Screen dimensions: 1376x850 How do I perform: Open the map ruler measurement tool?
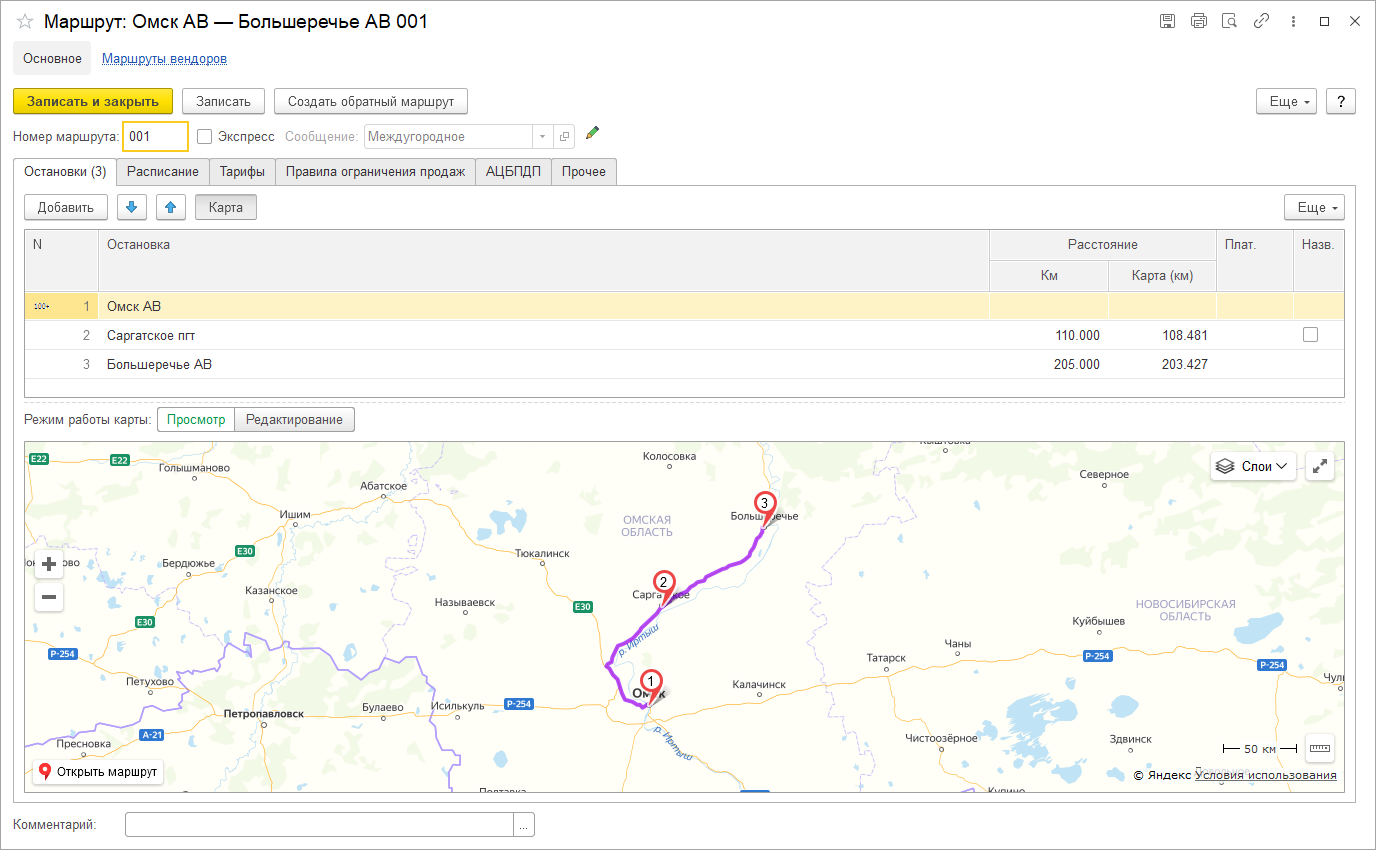pos(1320,748)
